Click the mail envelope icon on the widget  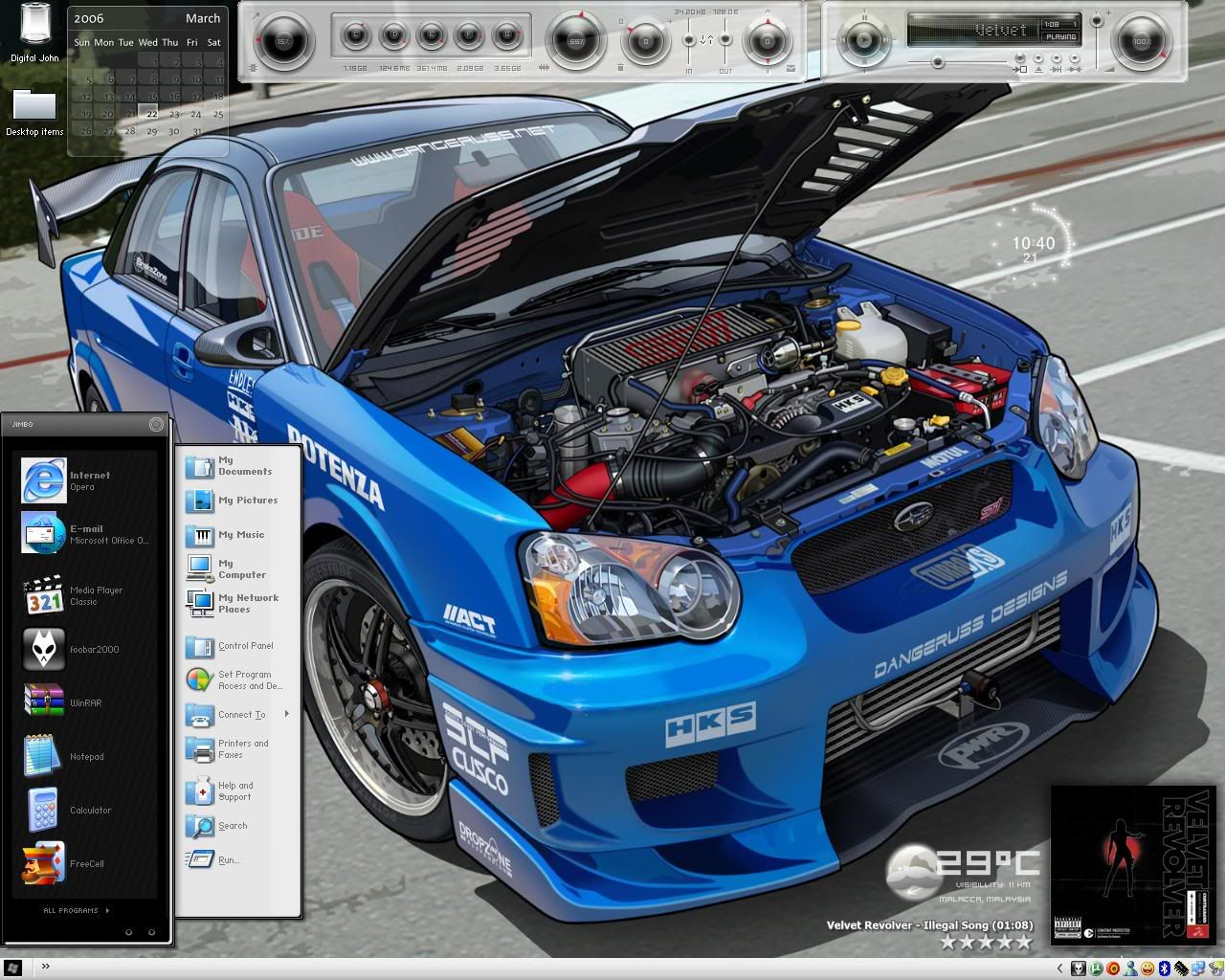click(791, 68)
